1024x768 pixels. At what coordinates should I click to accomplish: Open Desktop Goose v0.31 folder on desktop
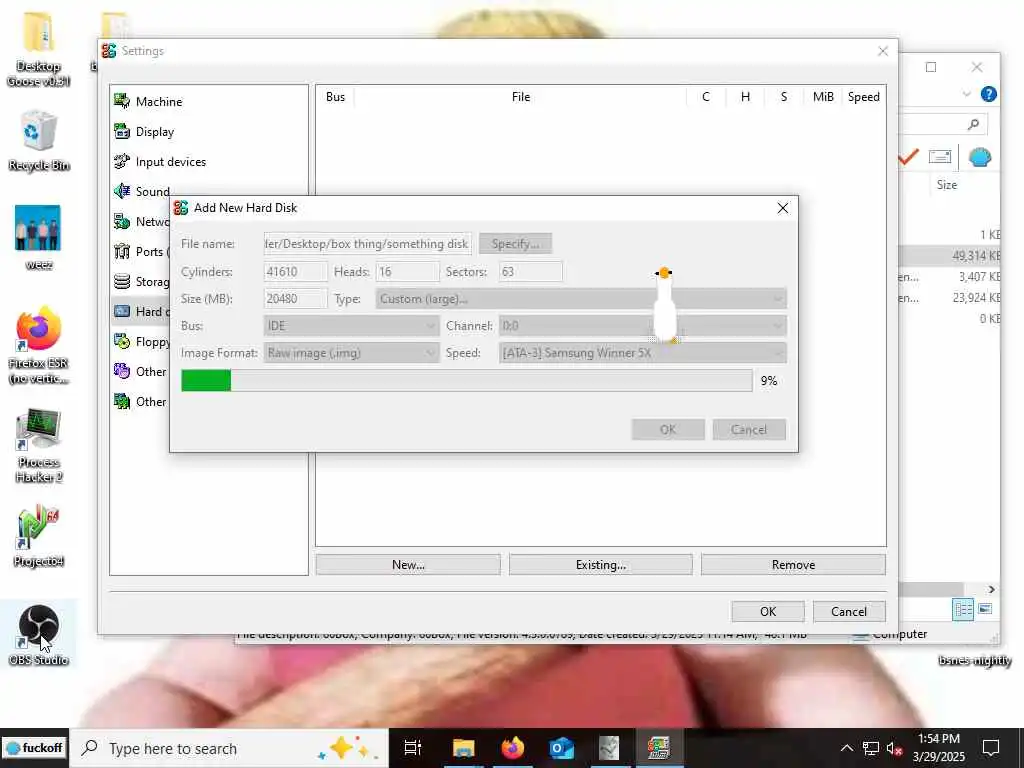click(38, 50)
